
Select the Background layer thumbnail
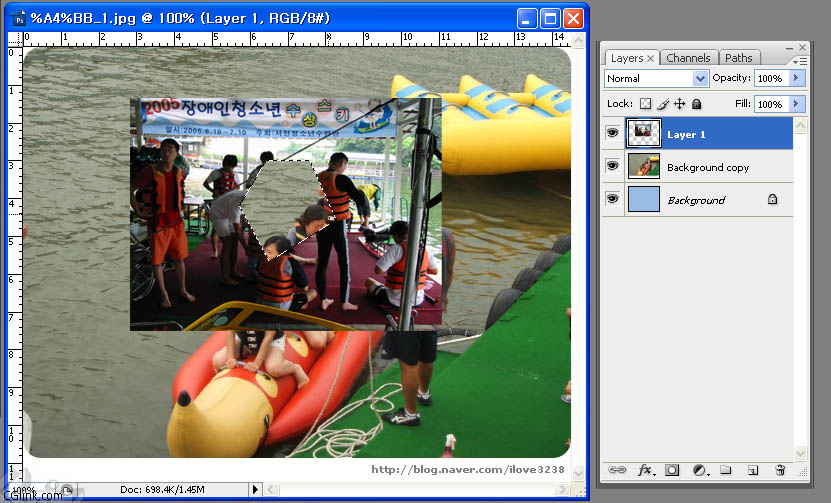tap(644, 199)
